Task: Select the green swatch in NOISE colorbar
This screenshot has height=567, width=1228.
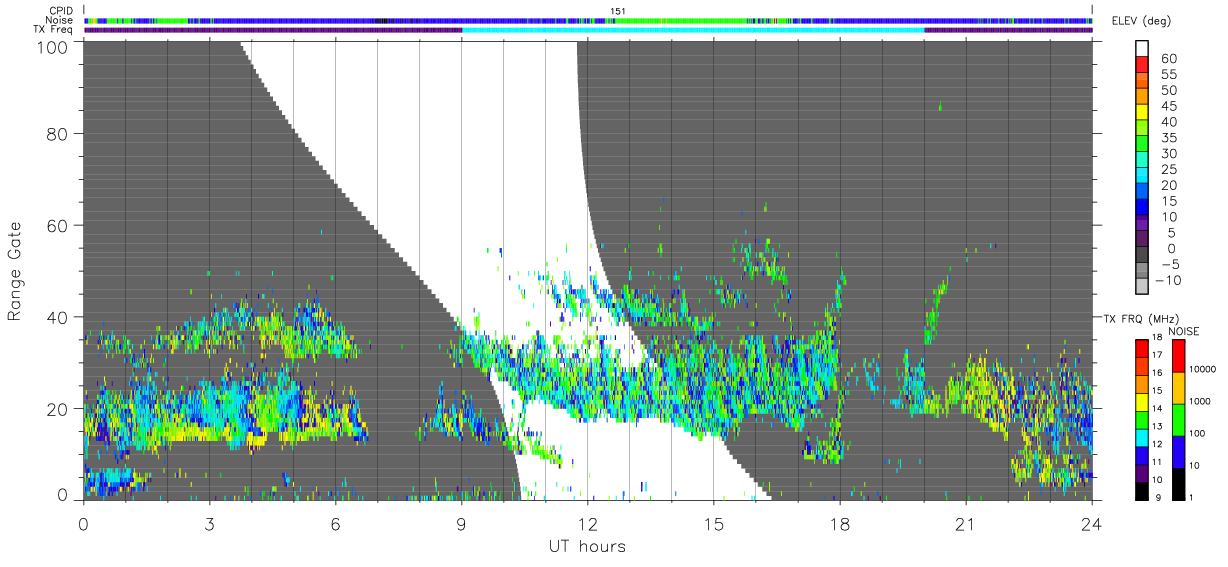Action: point(1177,420)
